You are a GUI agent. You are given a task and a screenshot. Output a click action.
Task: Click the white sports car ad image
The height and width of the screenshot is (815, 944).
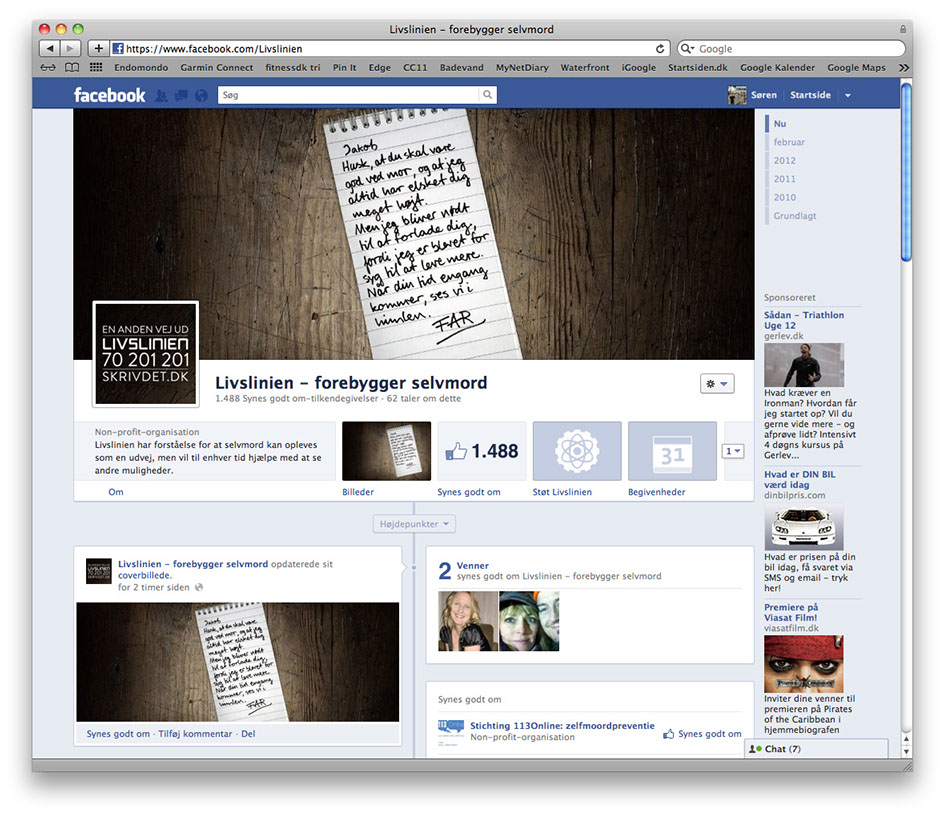pos(804,527)
